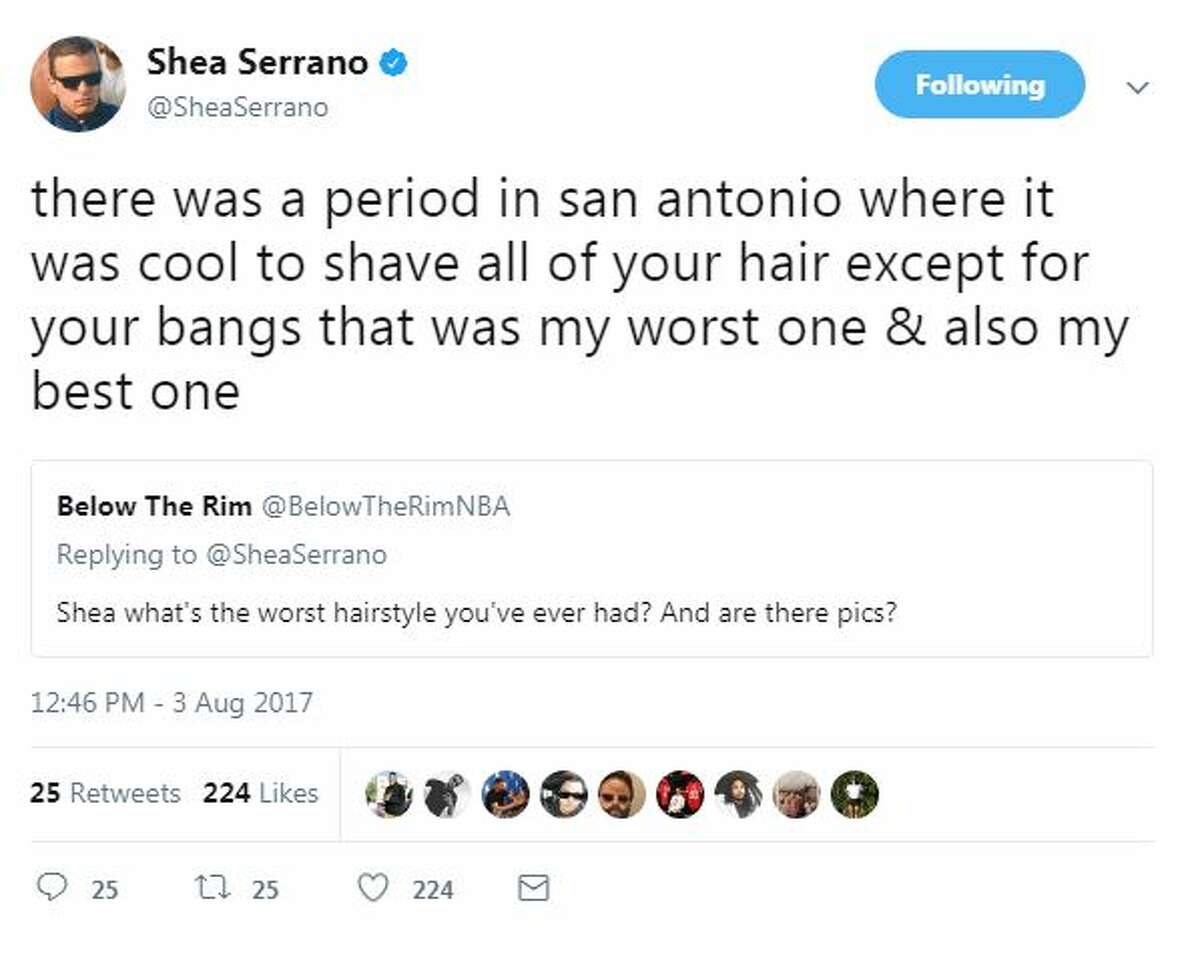
Task: View the 25 Retweets list
Action: coord(105,793)
